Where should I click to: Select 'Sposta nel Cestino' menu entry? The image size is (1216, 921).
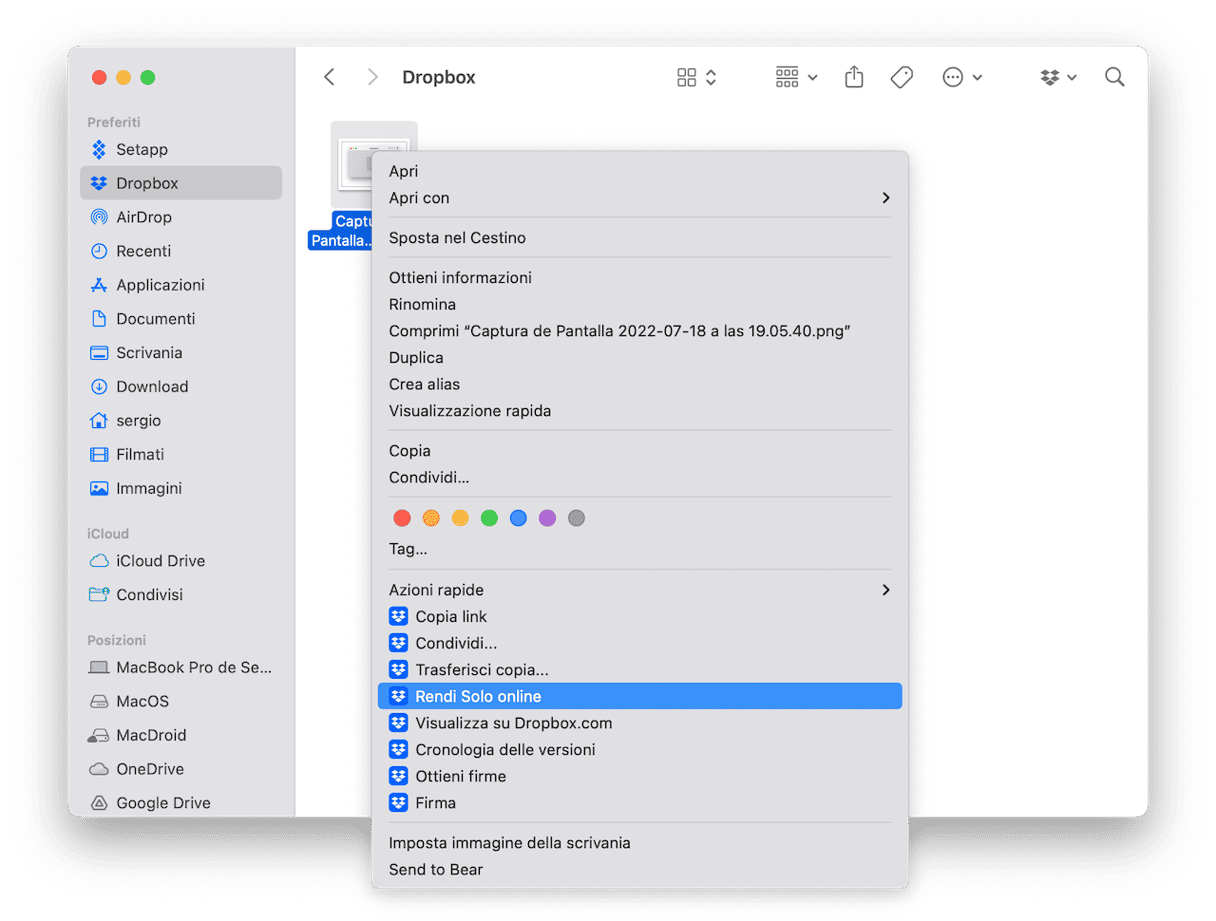pyautogui.click(x=457, y=238)
